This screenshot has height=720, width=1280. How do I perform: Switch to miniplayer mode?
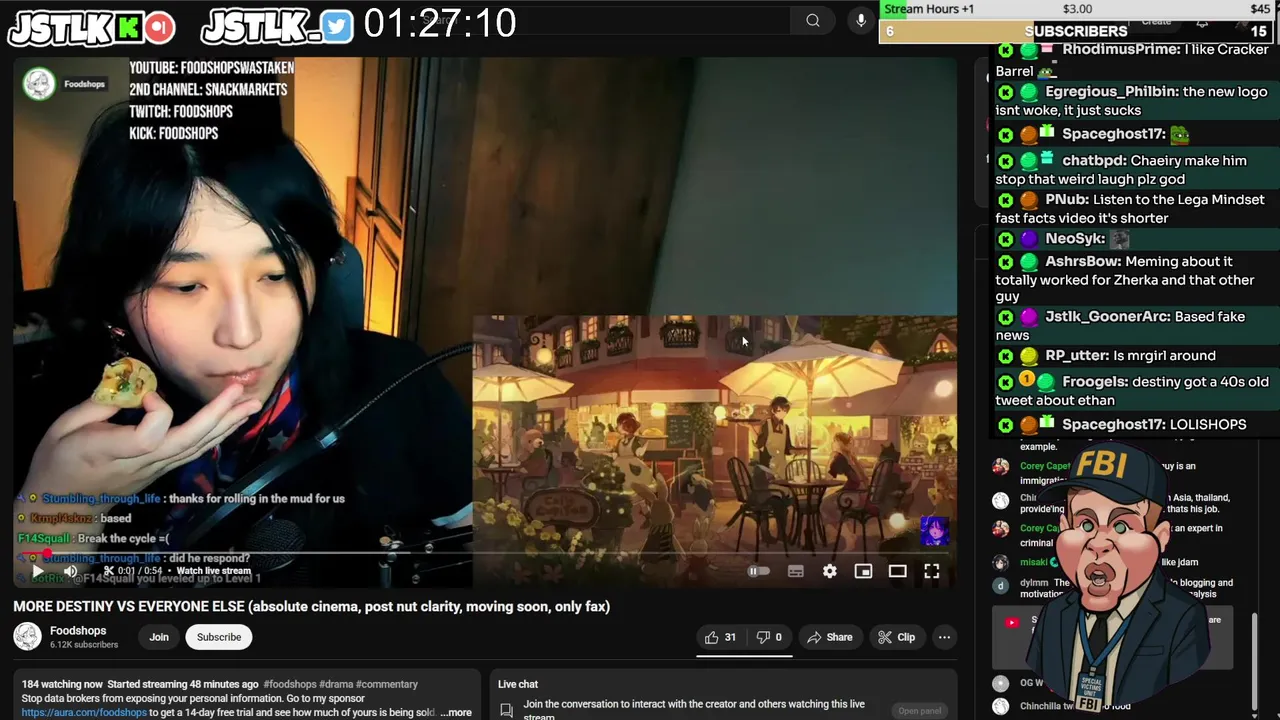863,571
